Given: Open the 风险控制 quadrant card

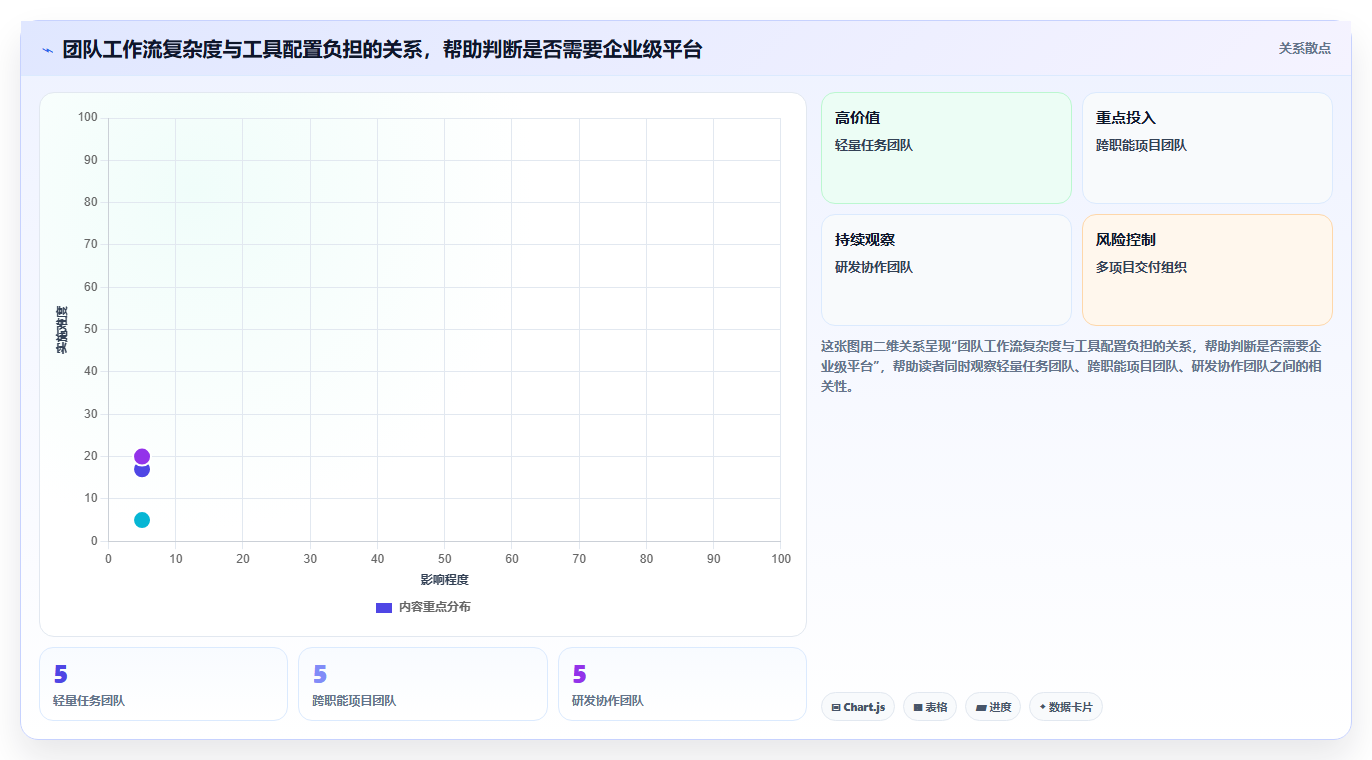Looking at the screenshot, I should 1207,270.
